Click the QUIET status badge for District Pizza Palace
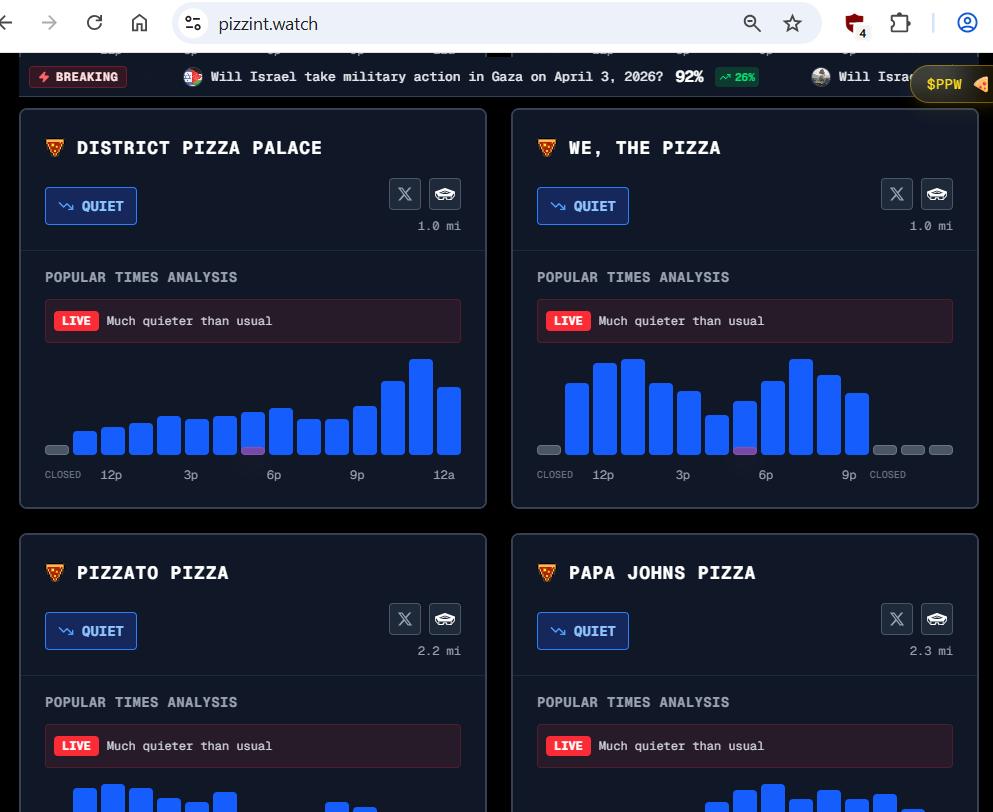Viewport: 993px width, 812px height. [x=91, y=206]
